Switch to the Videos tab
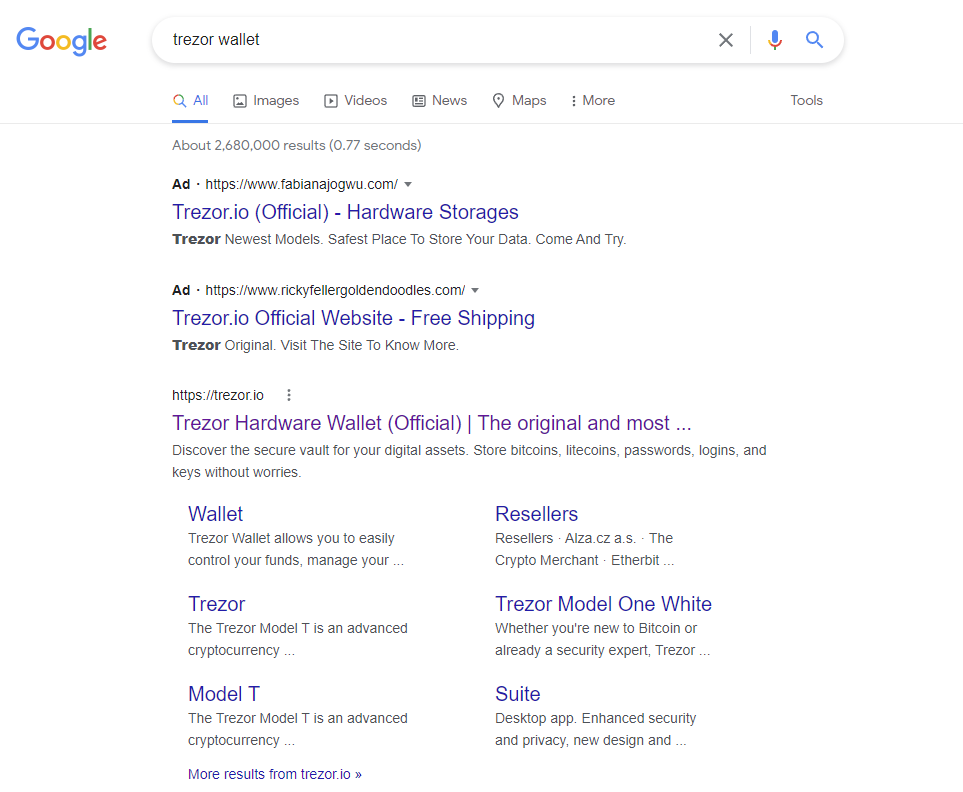Screen dimensions: 963x792 click(356, 101)
